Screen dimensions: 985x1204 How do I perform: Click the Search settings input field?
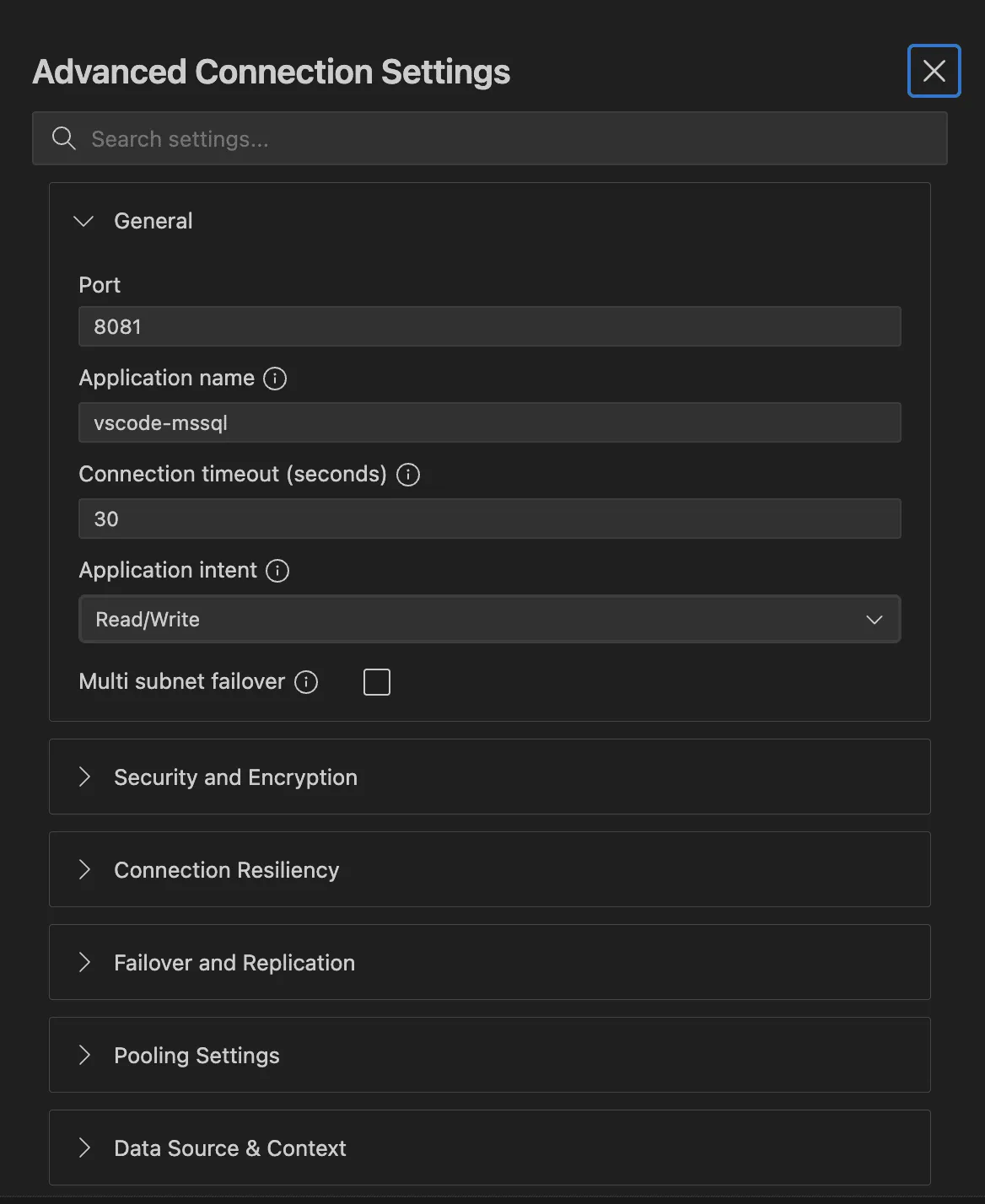point(489,138)
